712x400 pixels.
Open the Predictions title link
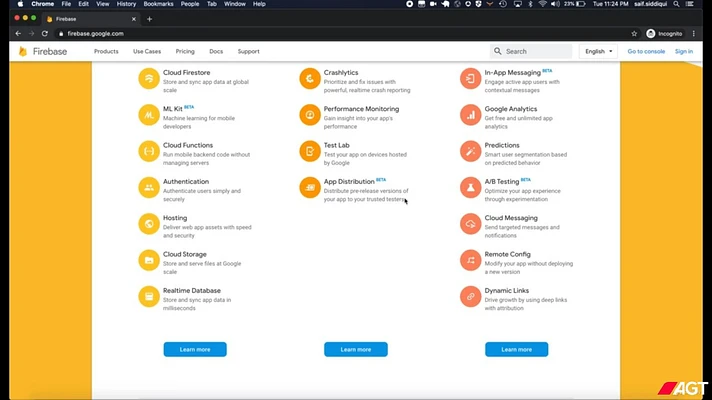(x=502, y=145)
